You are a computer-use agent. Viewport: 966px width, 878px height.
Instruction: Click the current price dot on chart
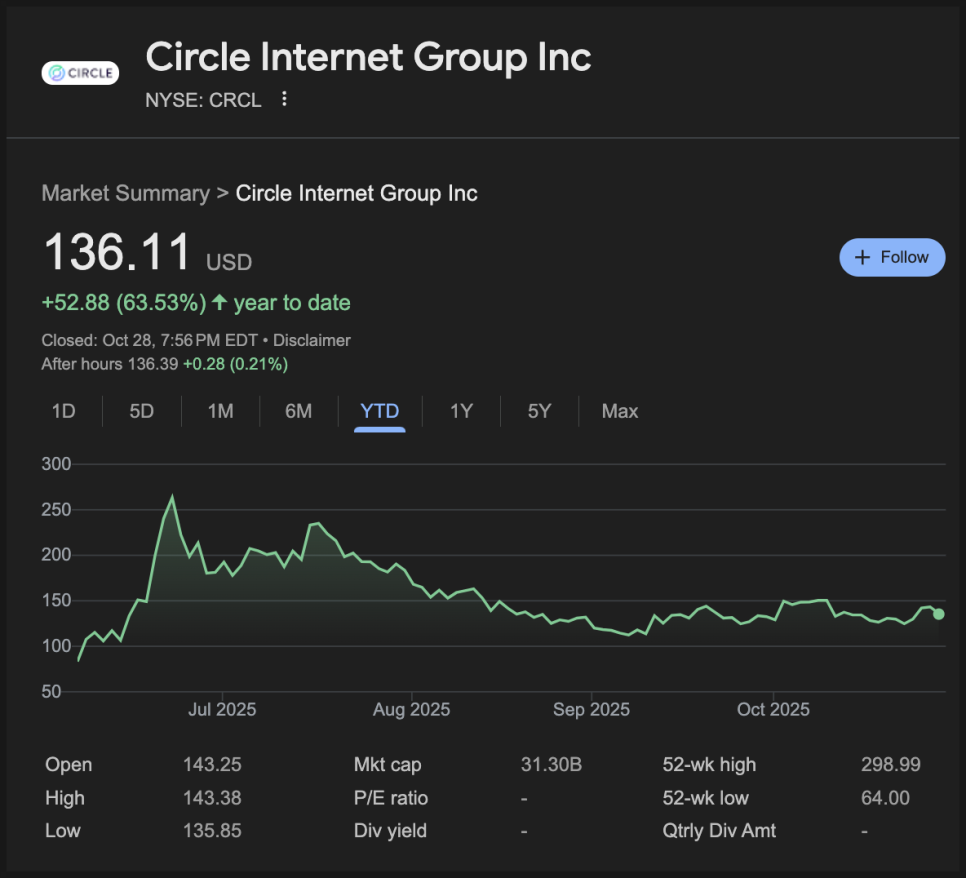(938, 614)
